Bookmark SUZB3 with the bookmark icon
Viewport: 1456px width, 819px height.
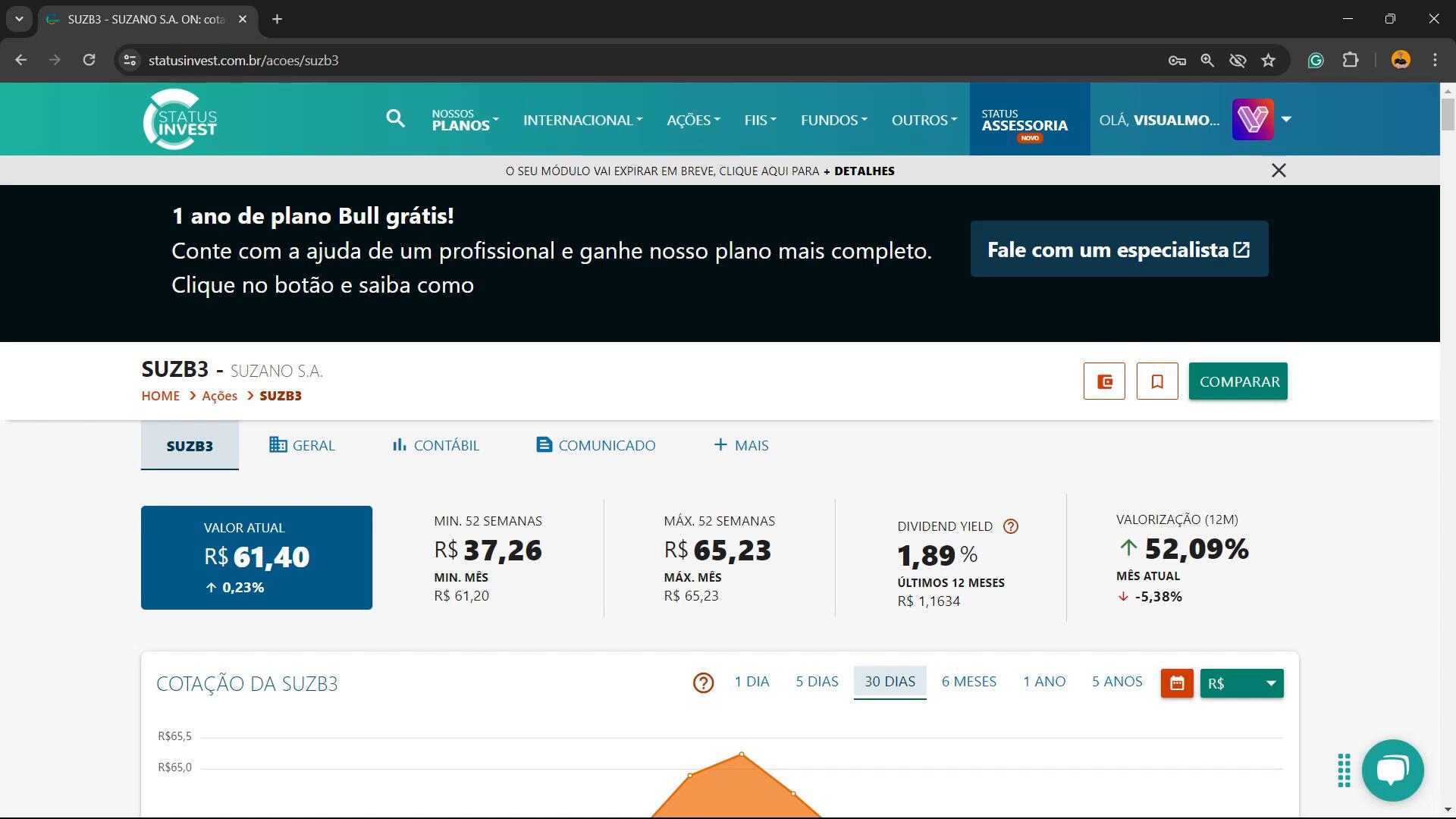click(1157, 381)
